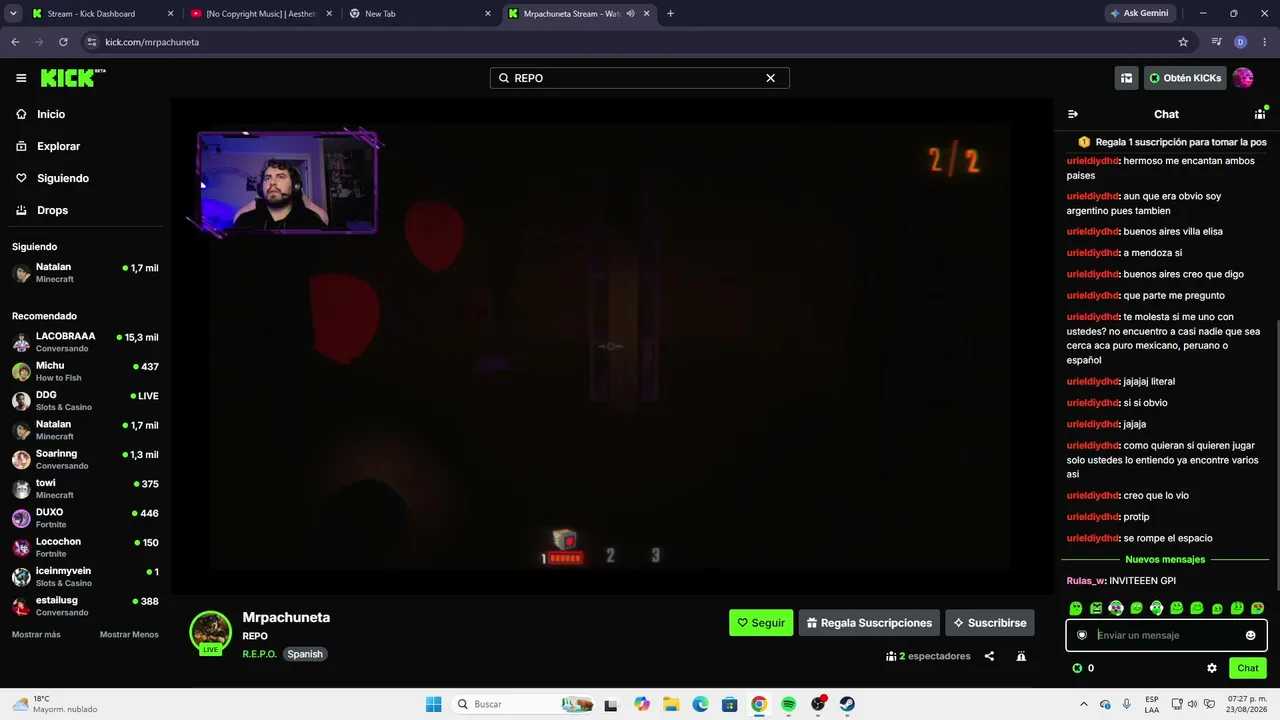This screenshot has width=1280, height=720.
Task: Click the R.E.P.O. game category link
Action: point(259,654)
